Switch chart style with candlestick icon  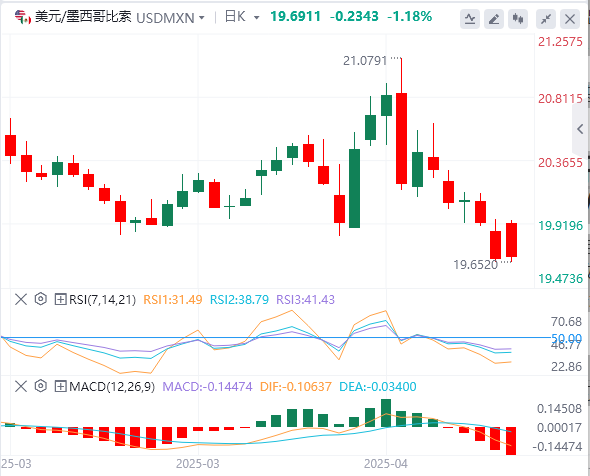pyautogui.click(x=518, y=19)
